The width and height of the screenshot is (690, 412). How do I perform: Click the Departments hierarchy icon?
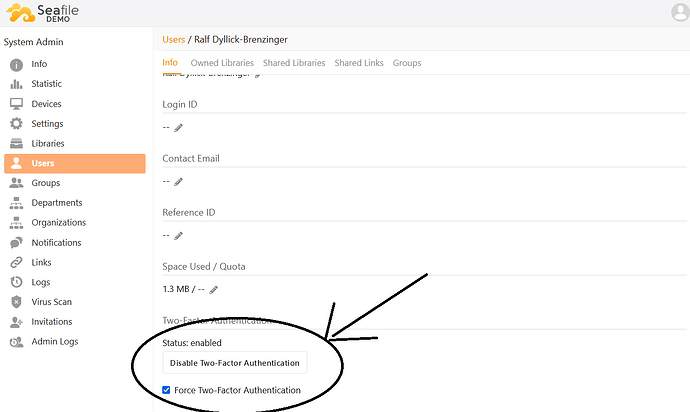click(x=16, y=203)
